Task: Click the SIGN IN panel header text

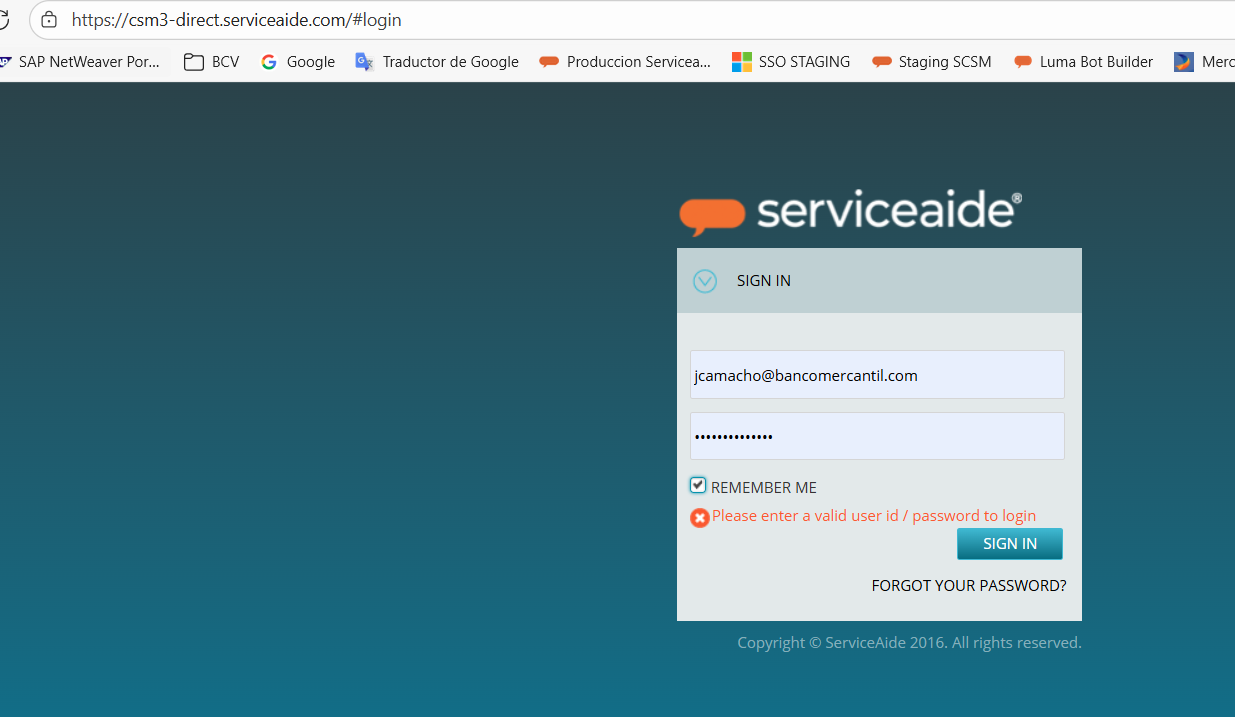Action: [x=764, y=281]
